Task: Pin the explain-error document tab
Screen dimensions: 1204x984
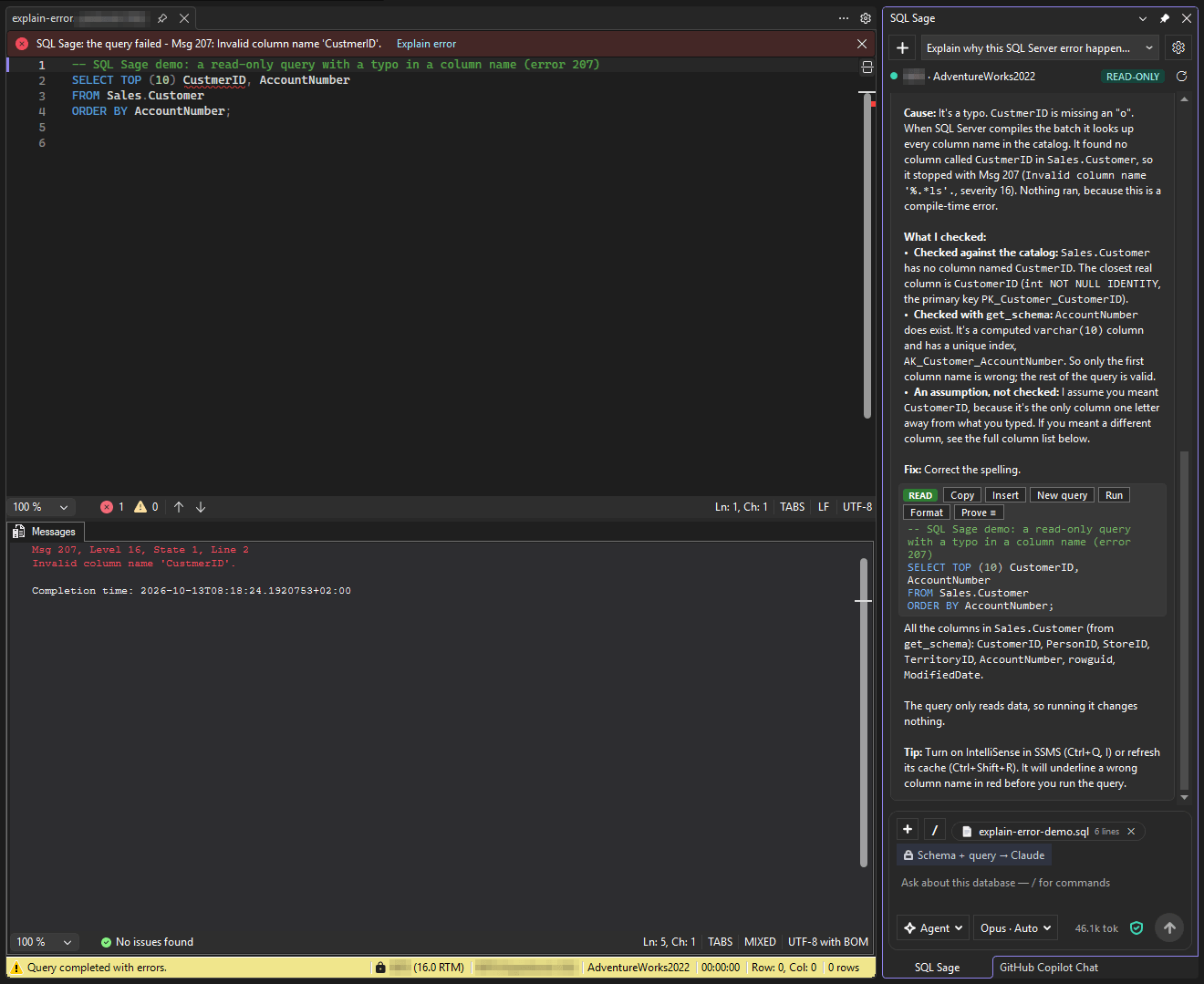Action: (x=162, y=18)
